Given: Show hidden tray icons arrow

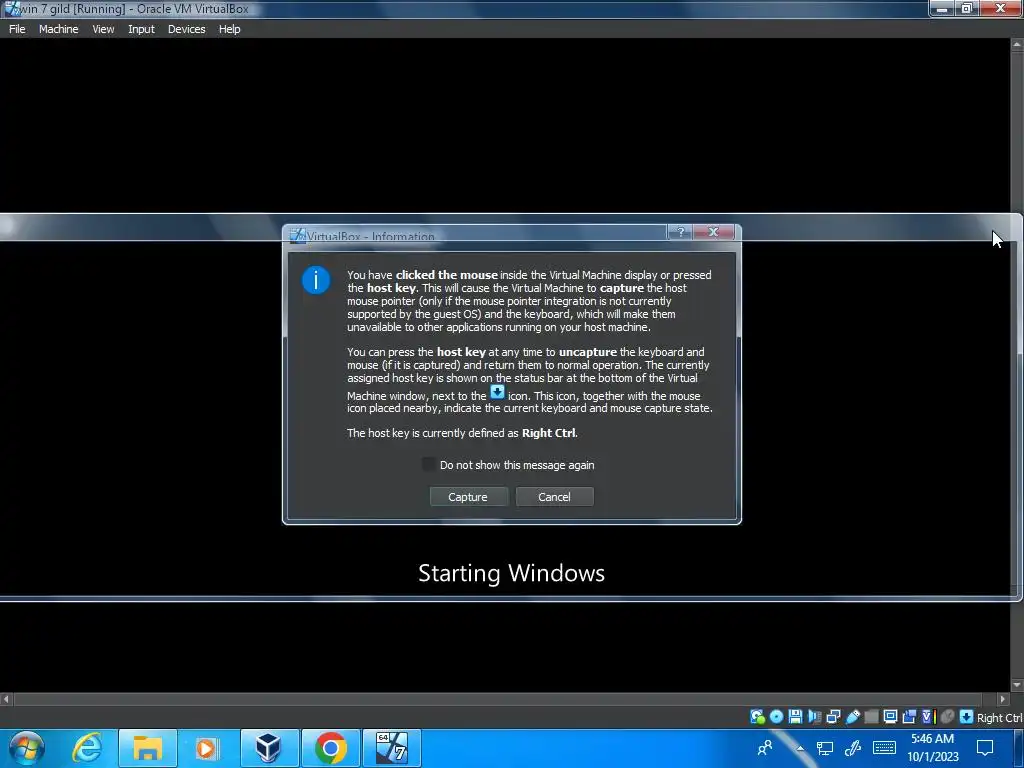Looking at the screenshot, I should [800, 748].
